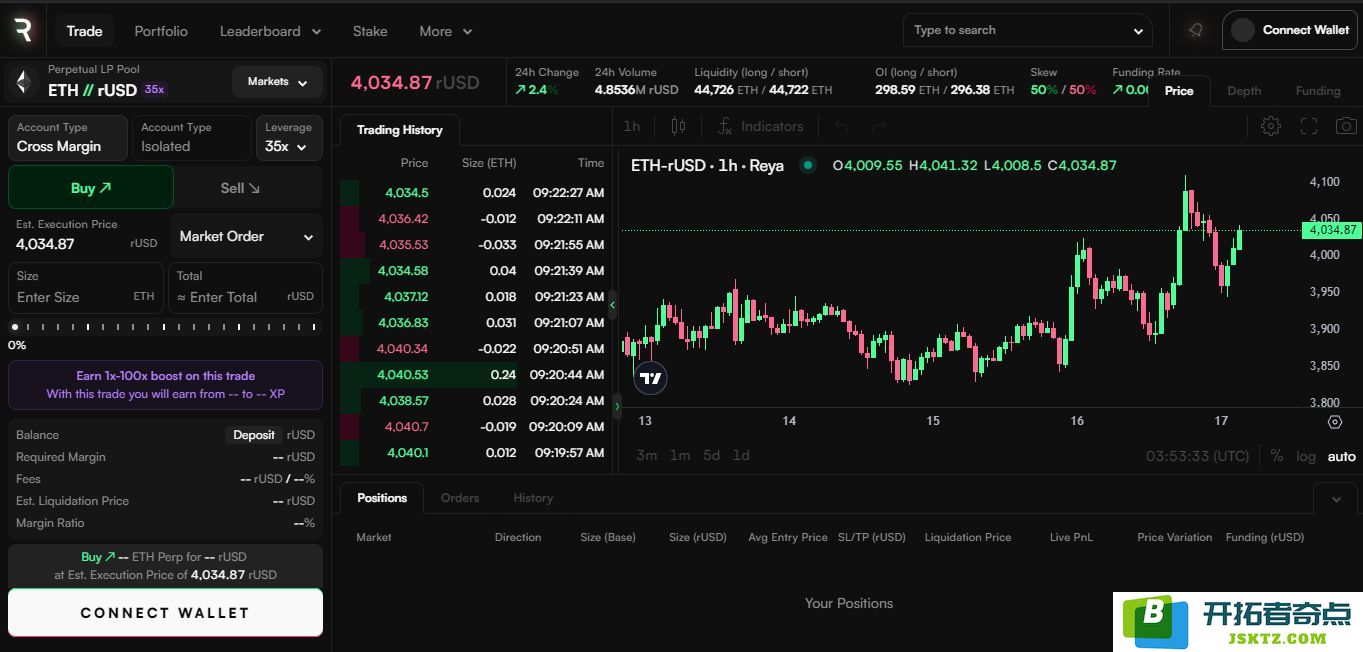Expand the More menu
The image size is (1363, 652).
pos(445,31)
